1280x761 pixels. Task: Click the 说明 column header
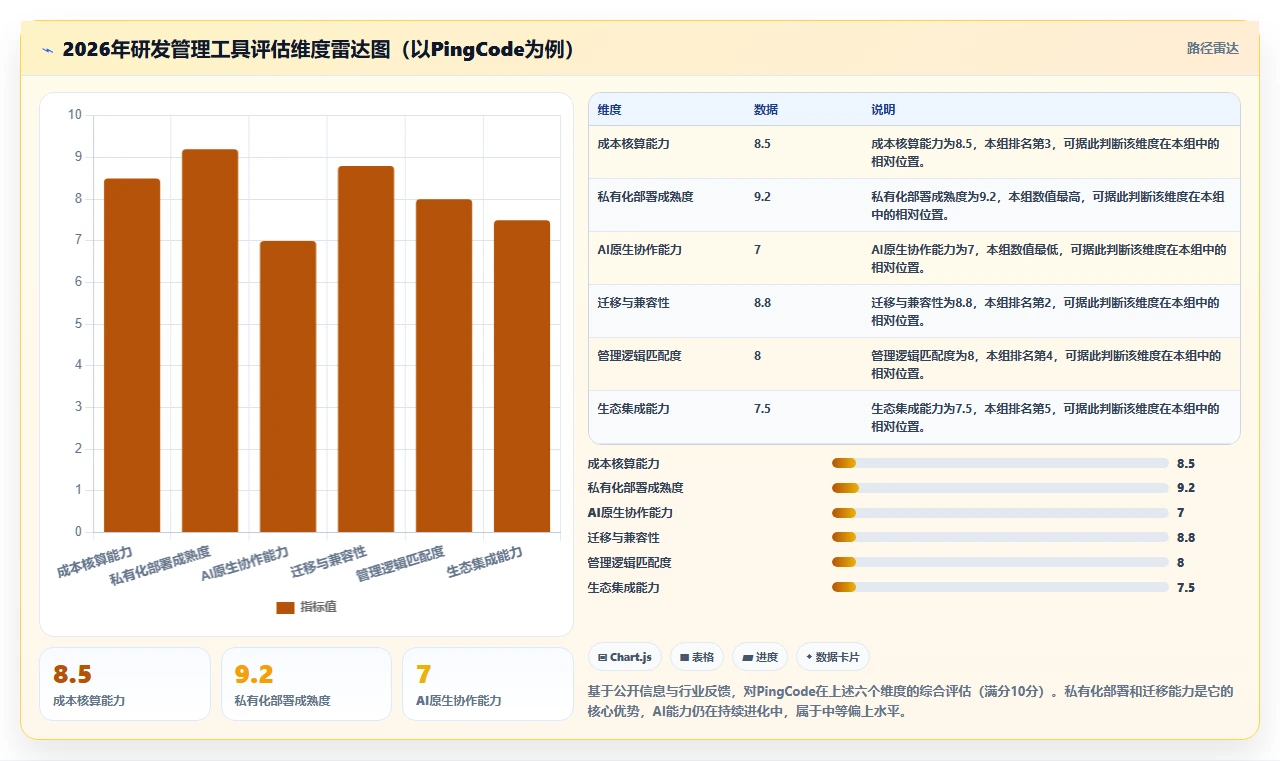(x=883, y=110)
